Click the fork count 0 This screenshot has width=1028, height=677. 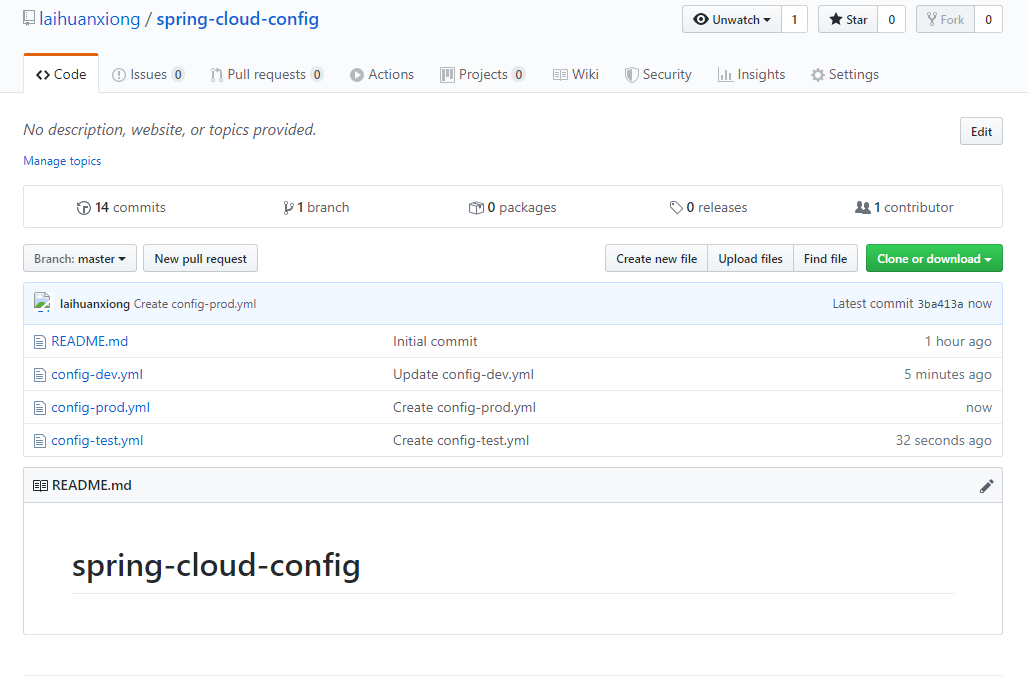click(x=989, y=20)
